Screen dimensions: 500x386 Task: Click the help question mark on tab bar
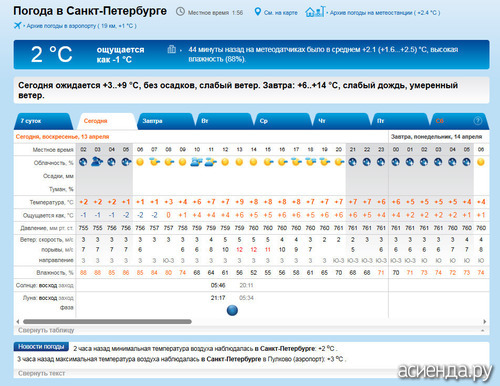[478, 121]
